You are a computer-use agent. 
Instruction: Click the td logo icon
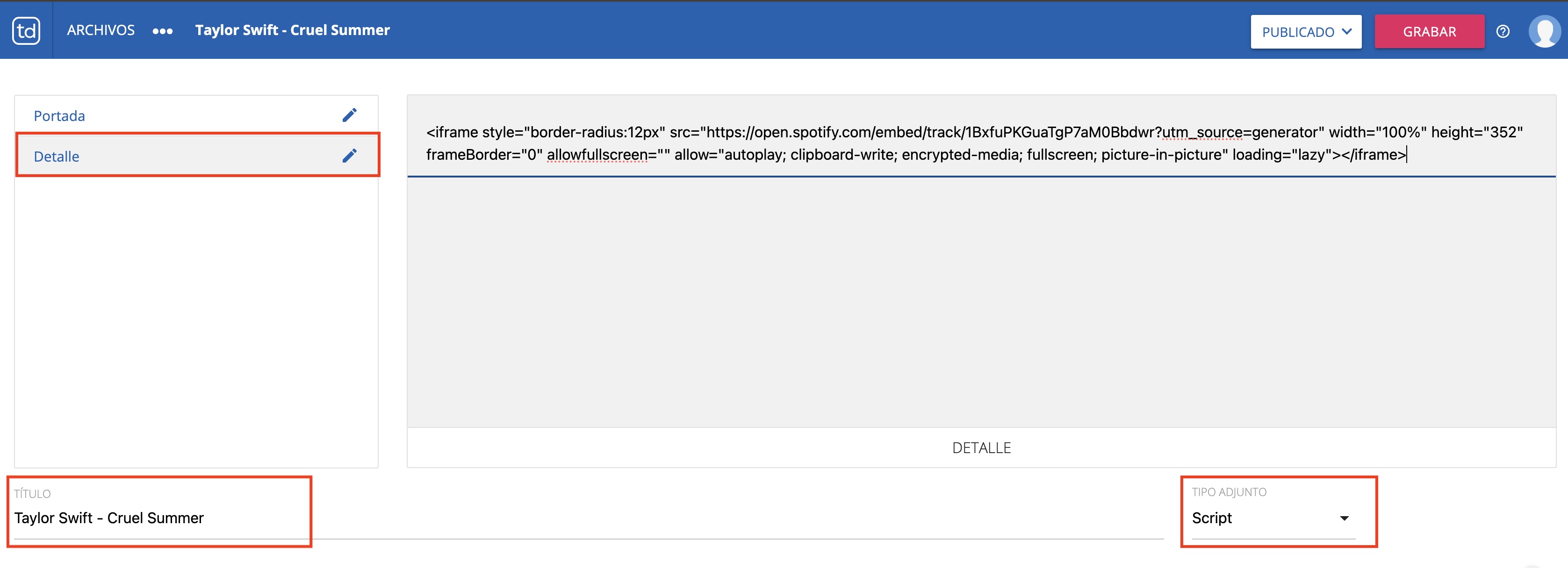coord(26,30)
